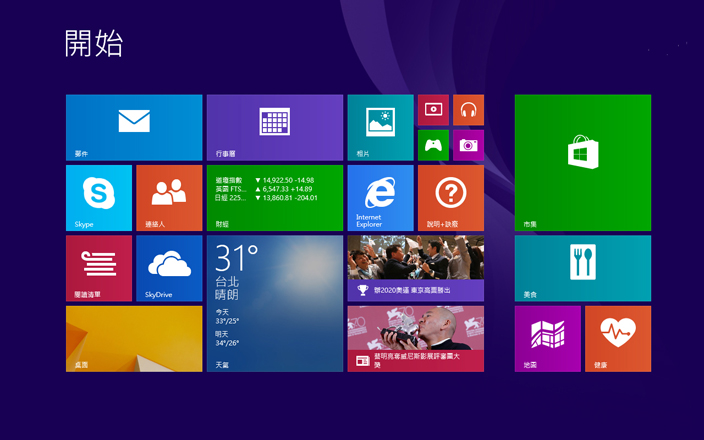Viewport: 704px width, 440px height.
Task: Launch the purple Maps tile
Action: tap(547, 338)
